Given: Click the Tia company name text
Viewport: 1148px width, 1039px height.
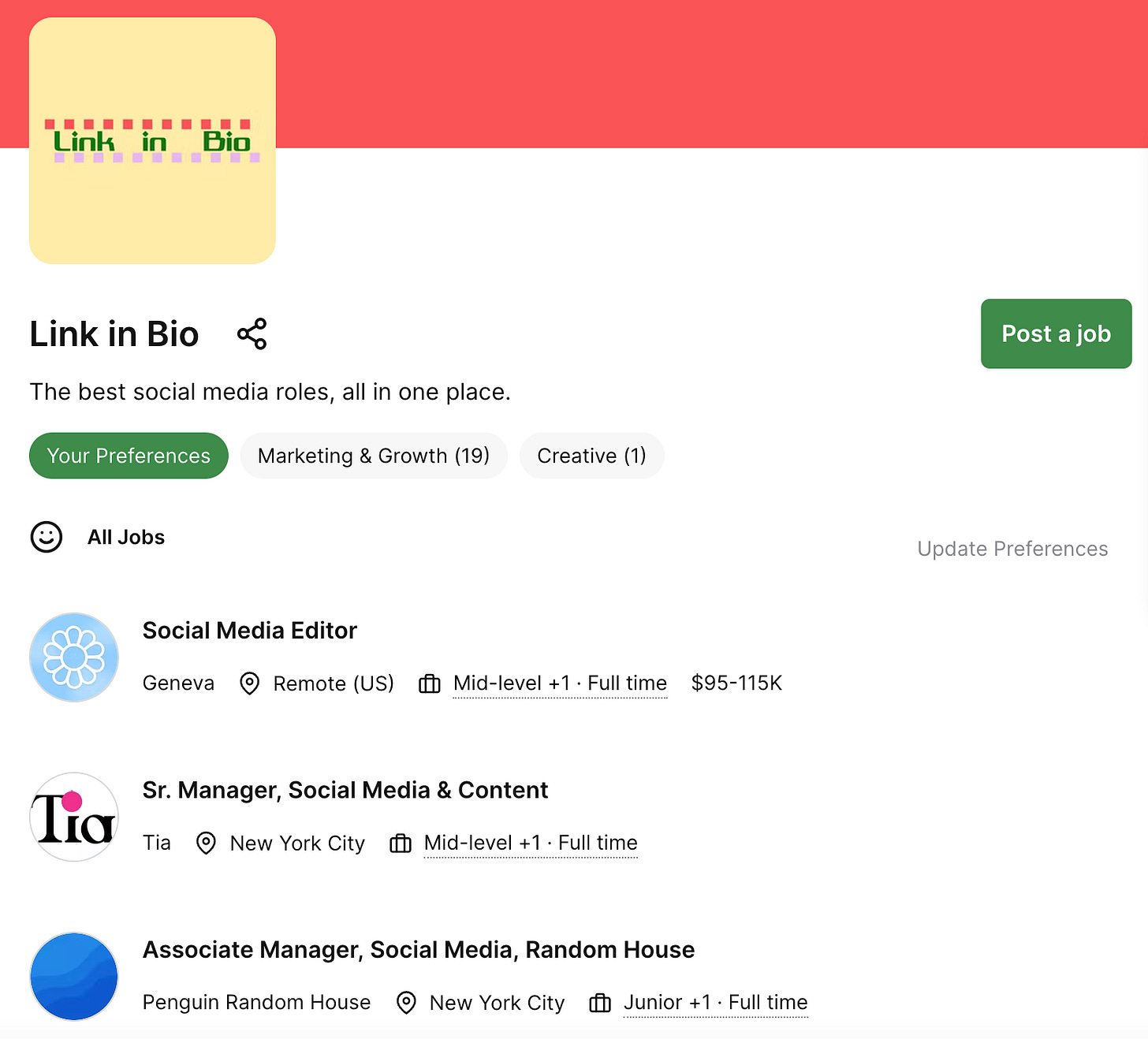Looking at the screenshot, I should tap(157, 843).
